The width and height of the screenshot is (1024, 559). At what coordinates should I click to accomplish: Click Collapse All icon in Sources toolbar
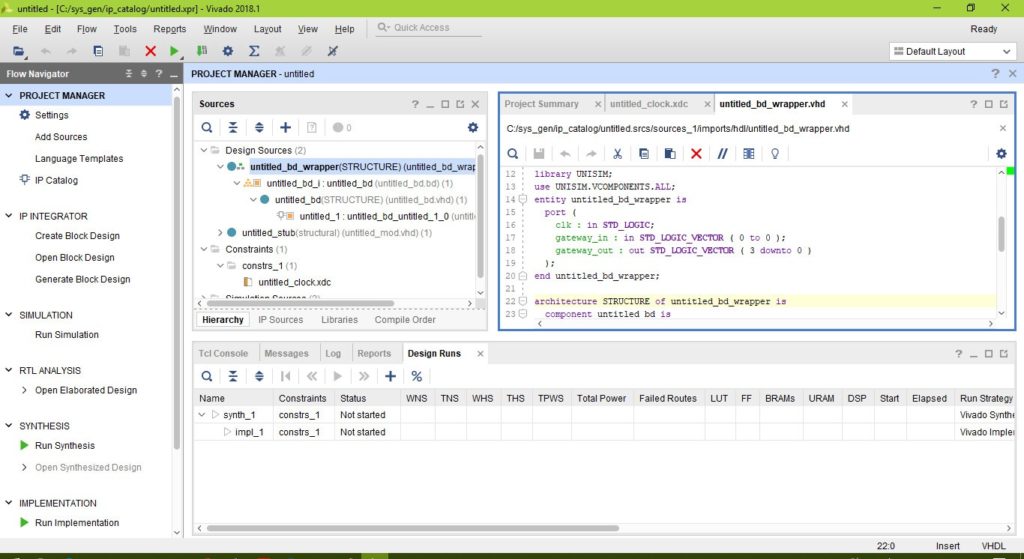point(233,128)
